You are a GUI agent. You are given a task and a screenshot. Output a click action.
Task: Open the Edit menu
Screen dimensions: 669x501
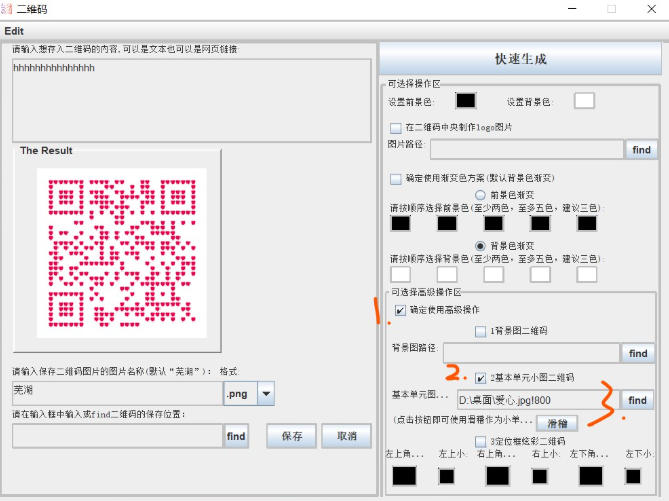(x=14, y=31)
